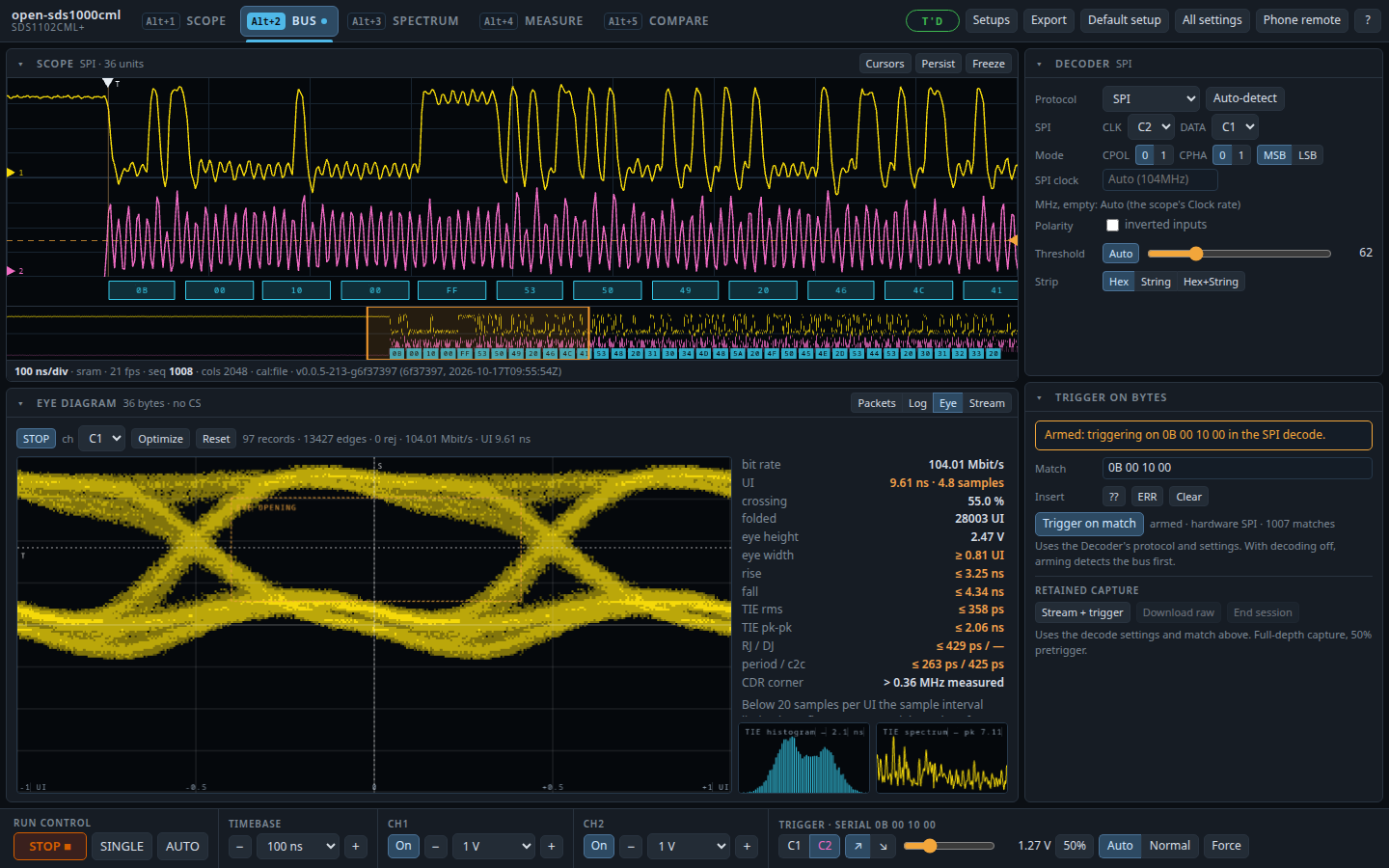Decrease CH1 volts per division
Screen dimensions: 1389x868
pos(436,846)
